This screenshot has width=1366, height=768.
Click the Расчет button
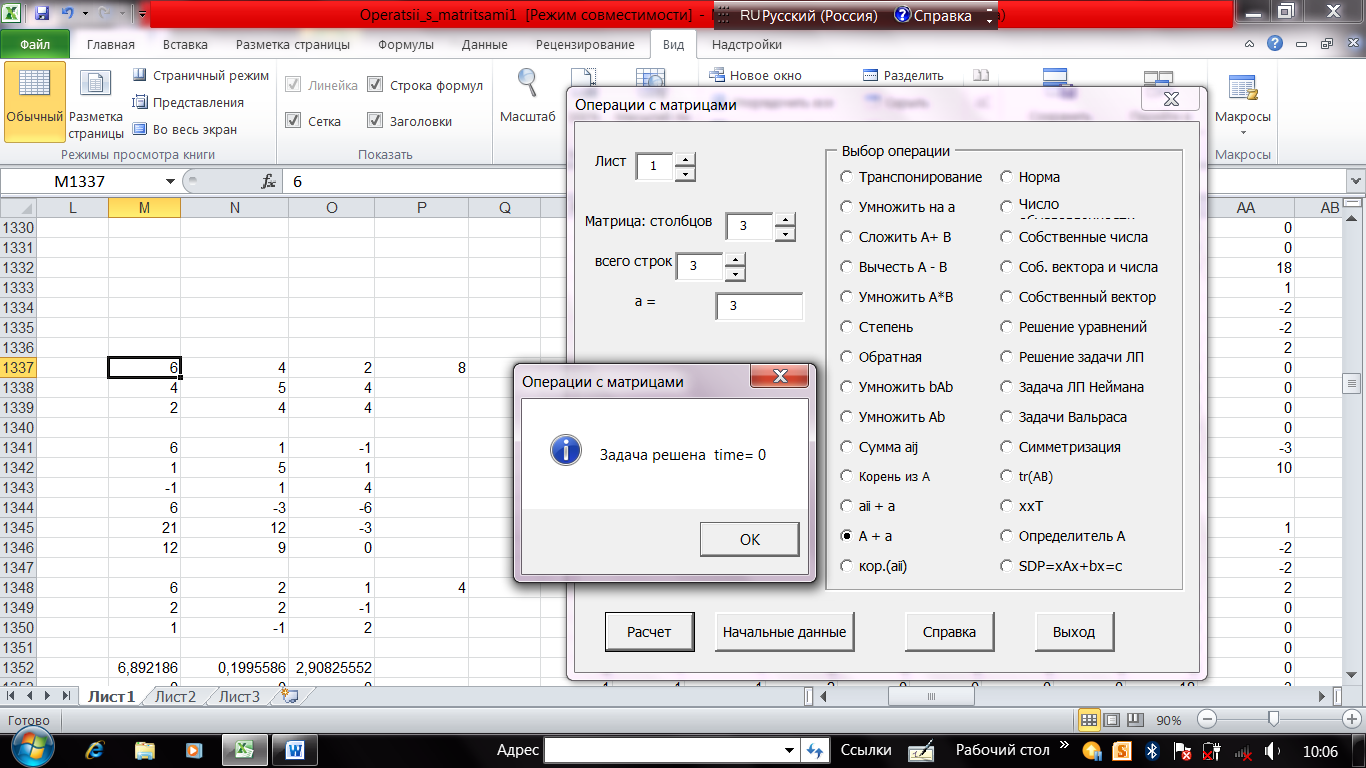pos(649,632)
